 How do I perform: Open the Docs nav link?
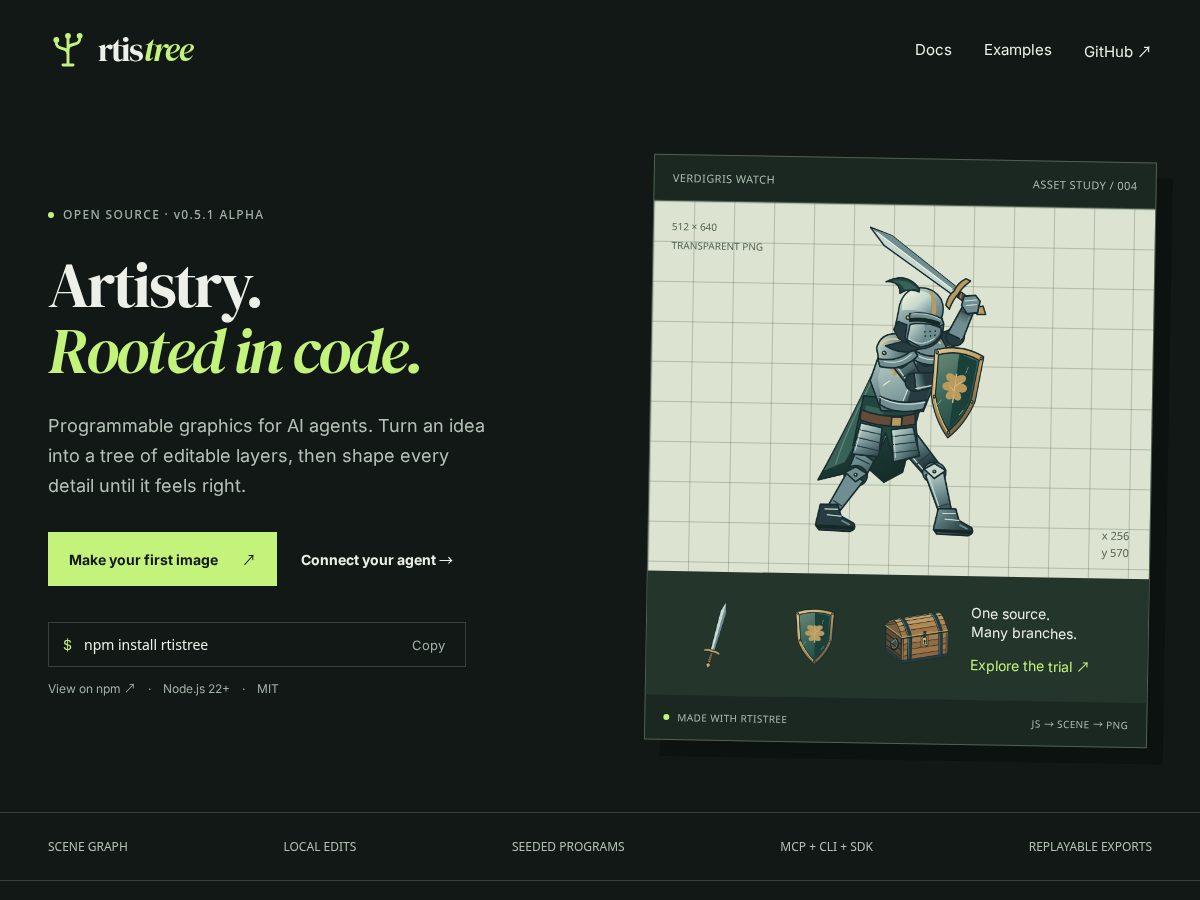933,50
